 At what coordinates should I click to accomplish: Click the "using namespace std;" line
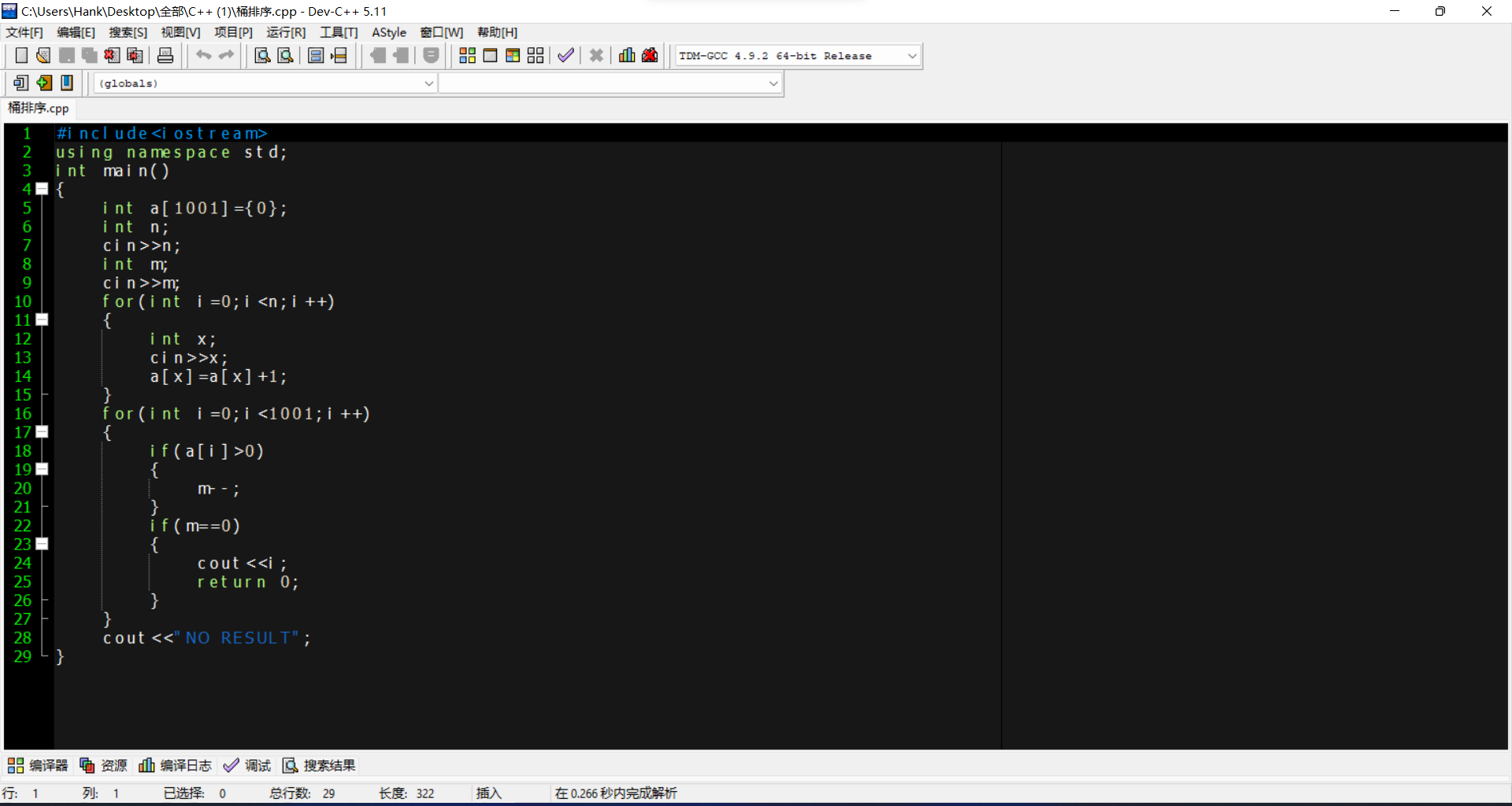tap(171, 152)
